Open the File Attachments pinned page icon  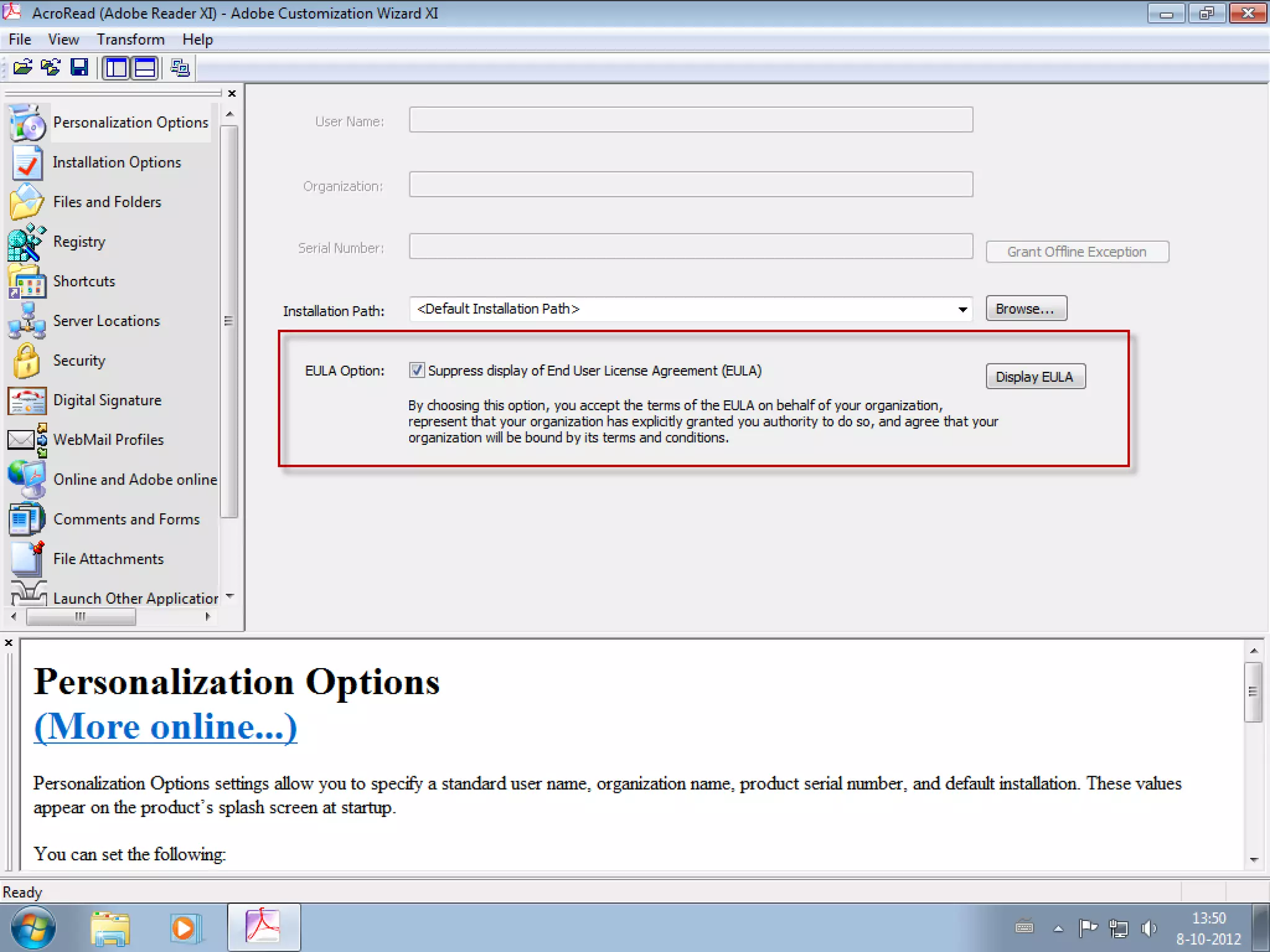pos(27,558)
